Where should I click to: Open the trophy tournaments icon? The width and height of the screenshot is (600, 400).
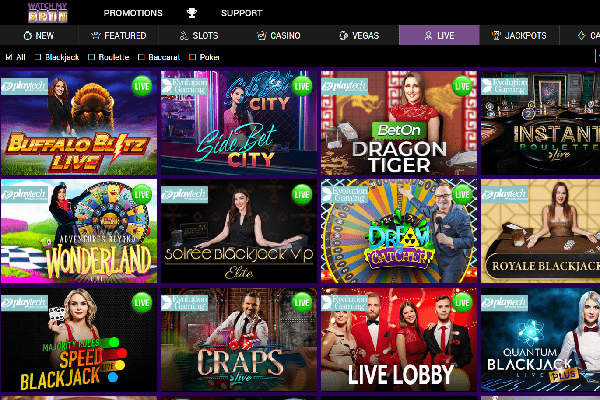[192, 13]
